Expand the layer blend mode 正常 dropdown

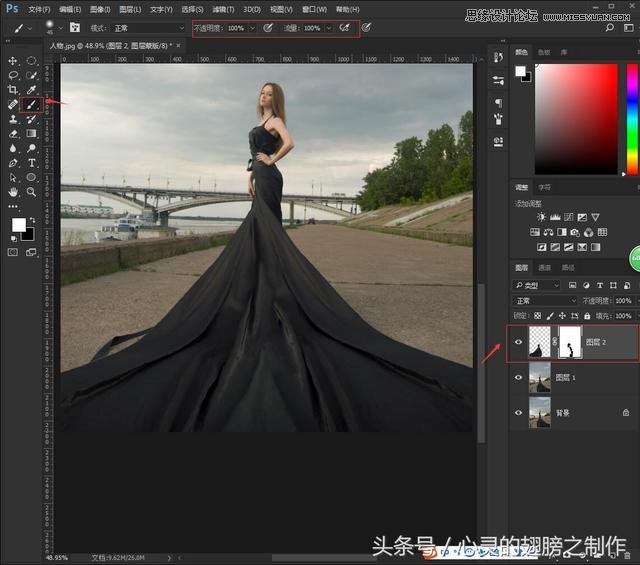coord(545,300)
